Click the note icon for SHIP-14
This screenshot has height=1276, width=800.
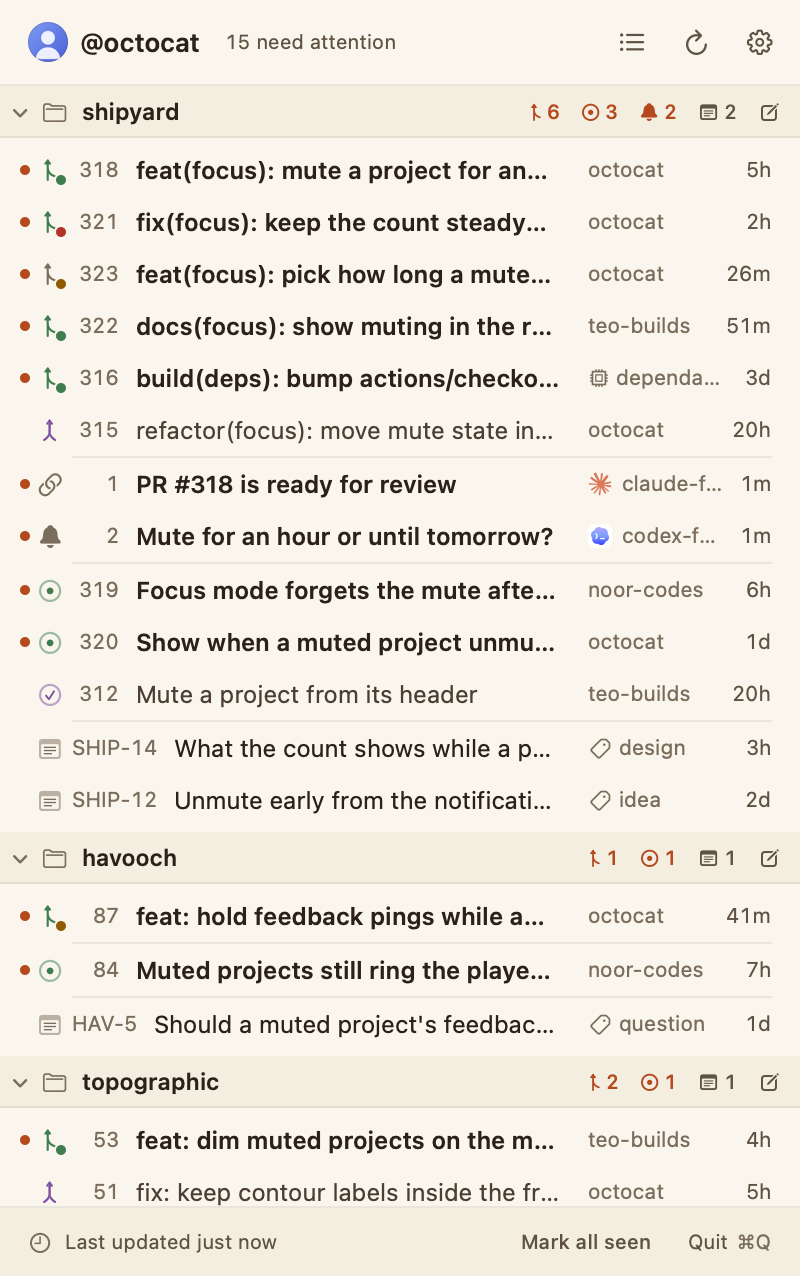(49, 748)
